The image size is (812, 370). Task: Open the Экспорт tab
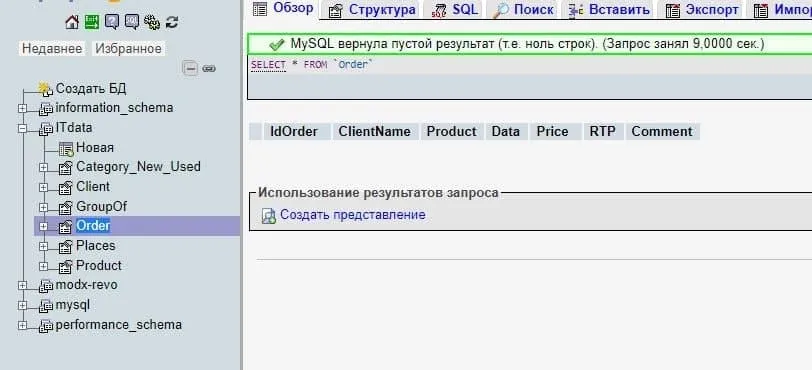[702, 9]
